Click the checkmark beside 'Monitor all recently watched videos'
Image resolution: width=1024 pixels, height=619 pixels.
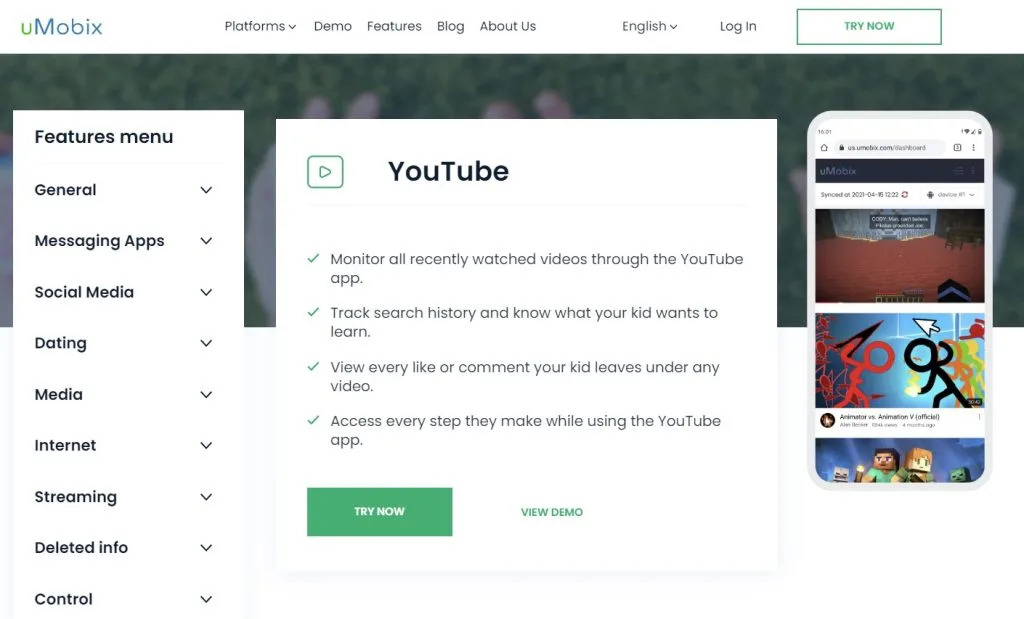coord(312,257)
